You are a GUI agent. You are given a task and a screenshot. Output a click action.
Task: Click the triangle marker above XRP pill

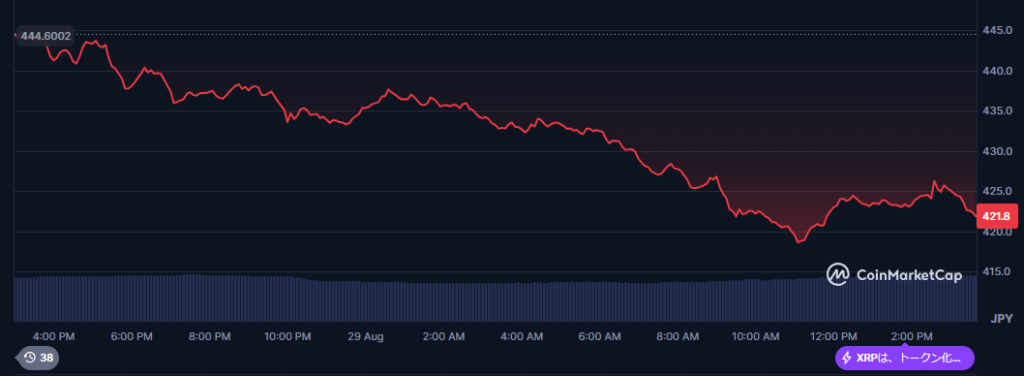tap(904, 344)
